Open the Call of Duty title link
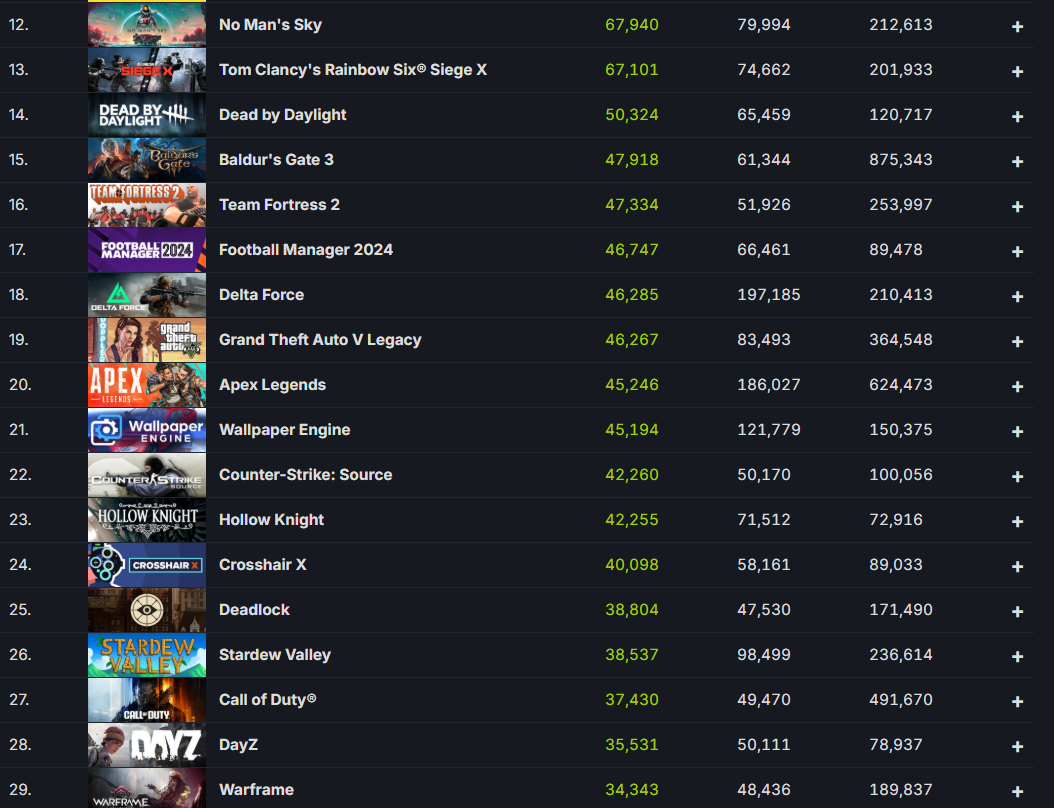 click(x=268, y=700)
